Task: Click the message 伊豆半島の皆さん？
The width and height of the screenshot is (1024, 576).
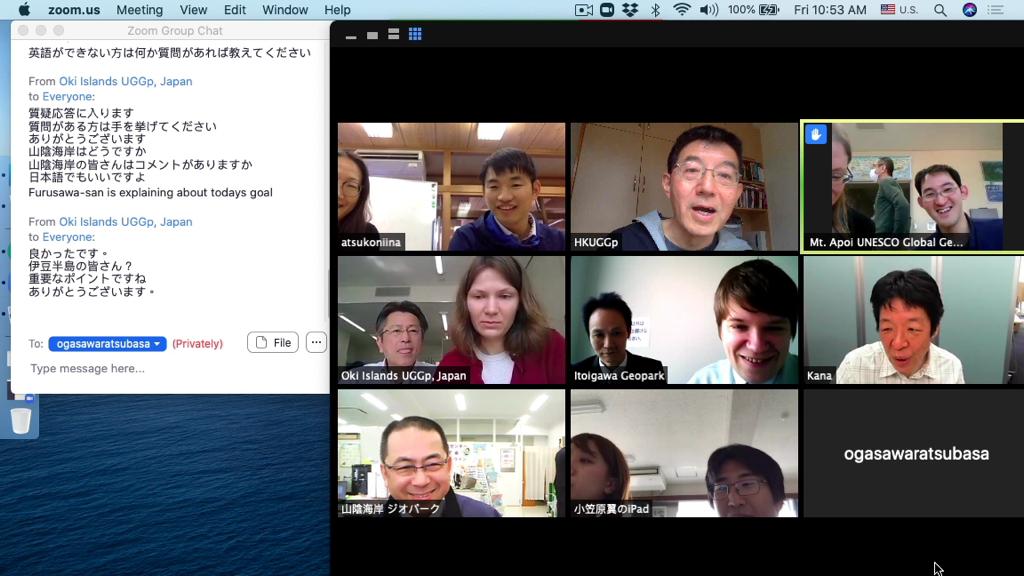Action: coord(80,266)
